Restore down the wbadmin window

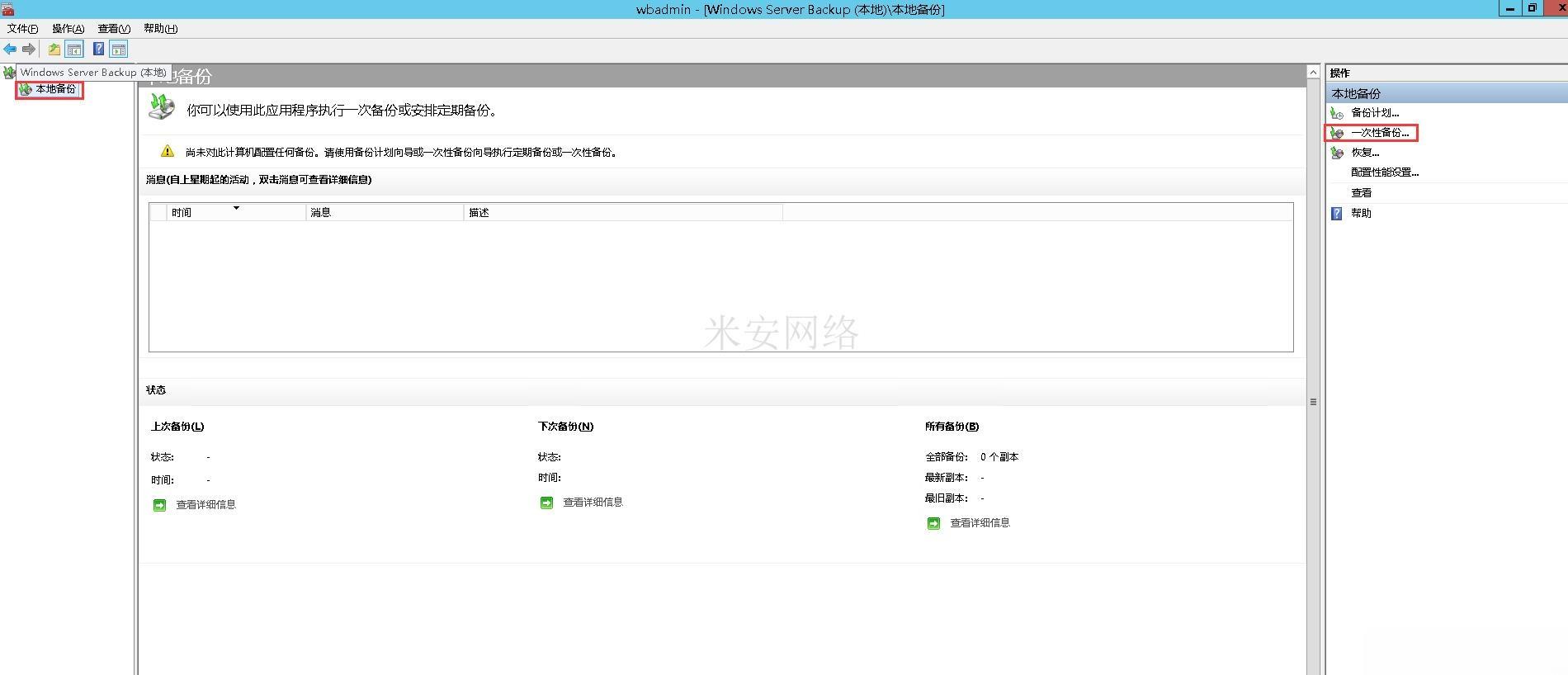coord(1533,8)
